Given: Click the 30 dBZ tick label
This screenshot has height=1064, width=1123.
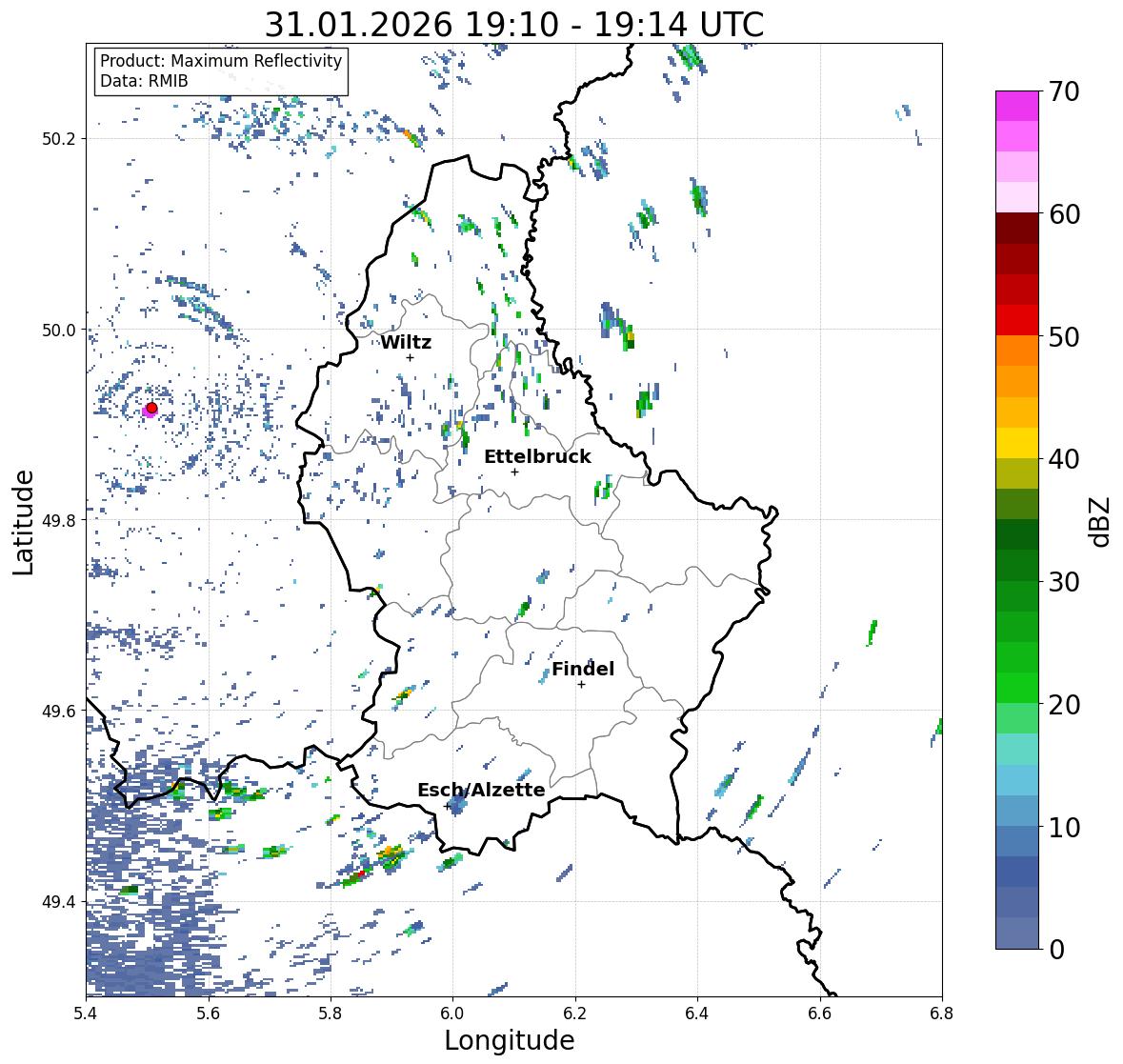Looking at the screenshot, I should click(1064, 581).
